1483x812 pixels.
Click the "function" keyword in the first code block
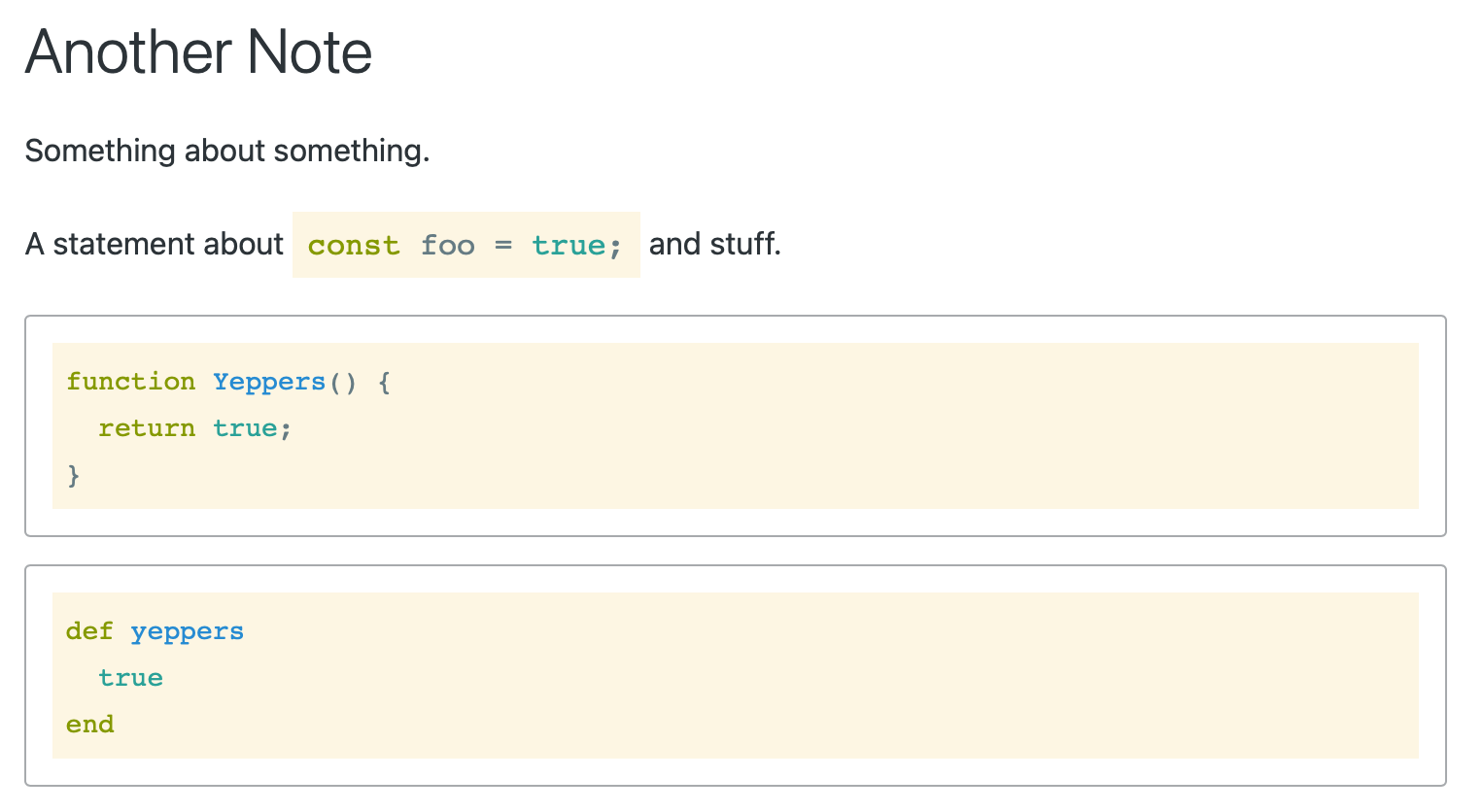tap(131, 382)
